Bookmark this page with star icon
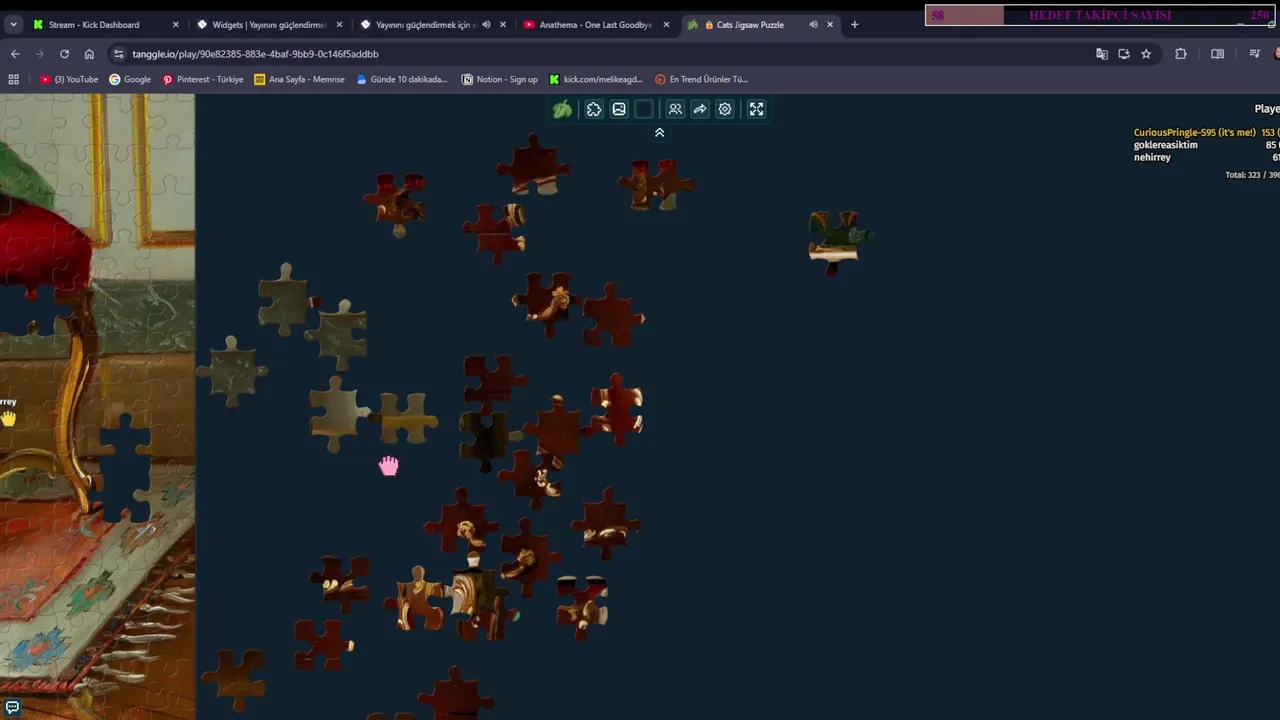Screen dimensions: 1280x720 click(1146, 54)
